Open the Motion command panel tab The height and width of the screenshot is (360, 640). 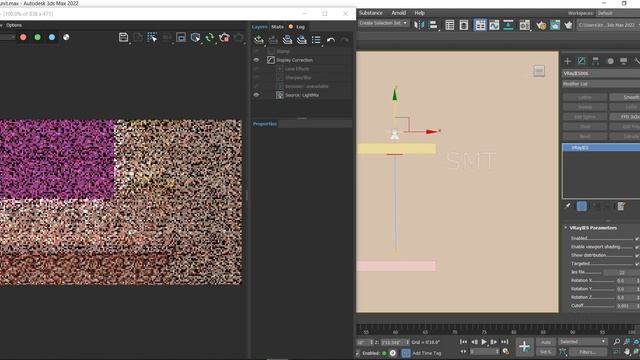(610, 61)
